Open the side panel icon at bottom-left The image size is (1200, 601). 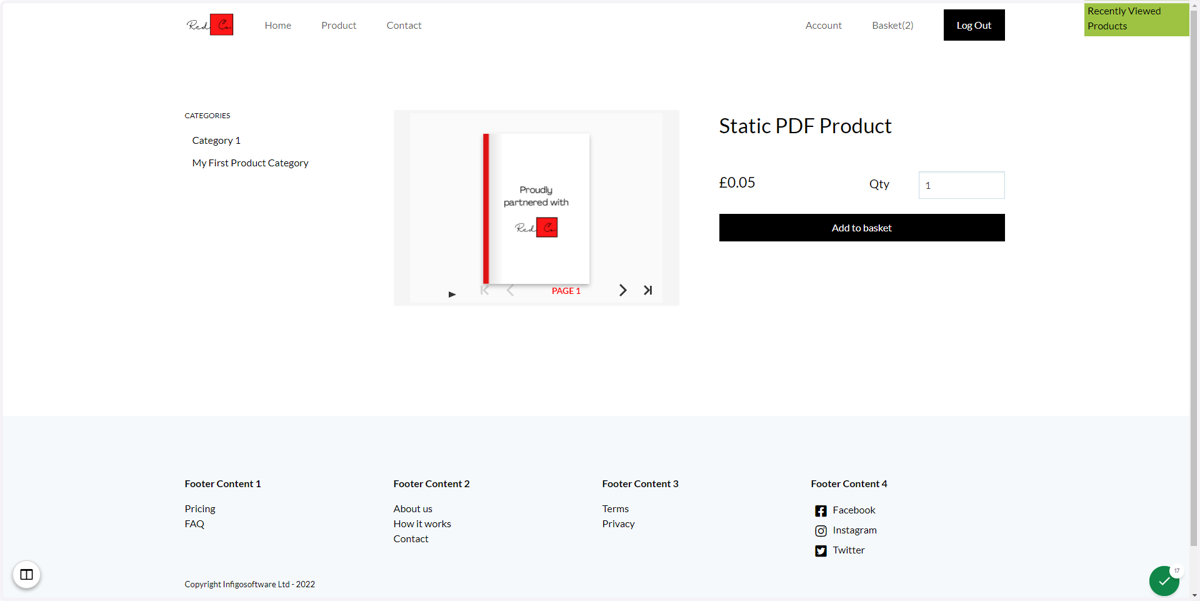[x=27, y=575]
